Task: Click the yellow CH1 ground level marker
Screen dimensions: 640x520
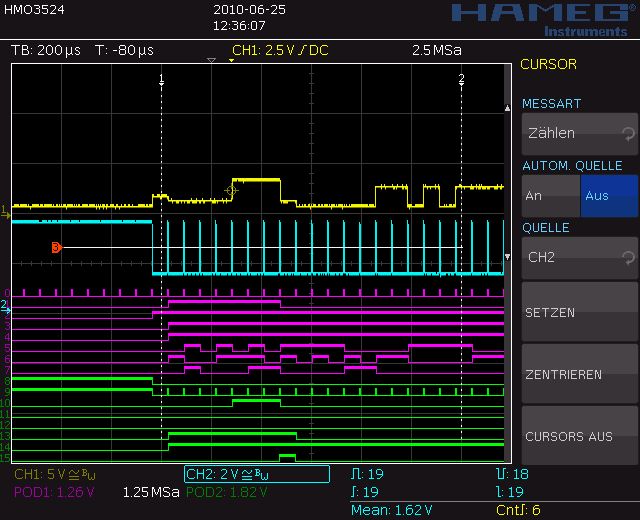Action: [x=5, y=211]
